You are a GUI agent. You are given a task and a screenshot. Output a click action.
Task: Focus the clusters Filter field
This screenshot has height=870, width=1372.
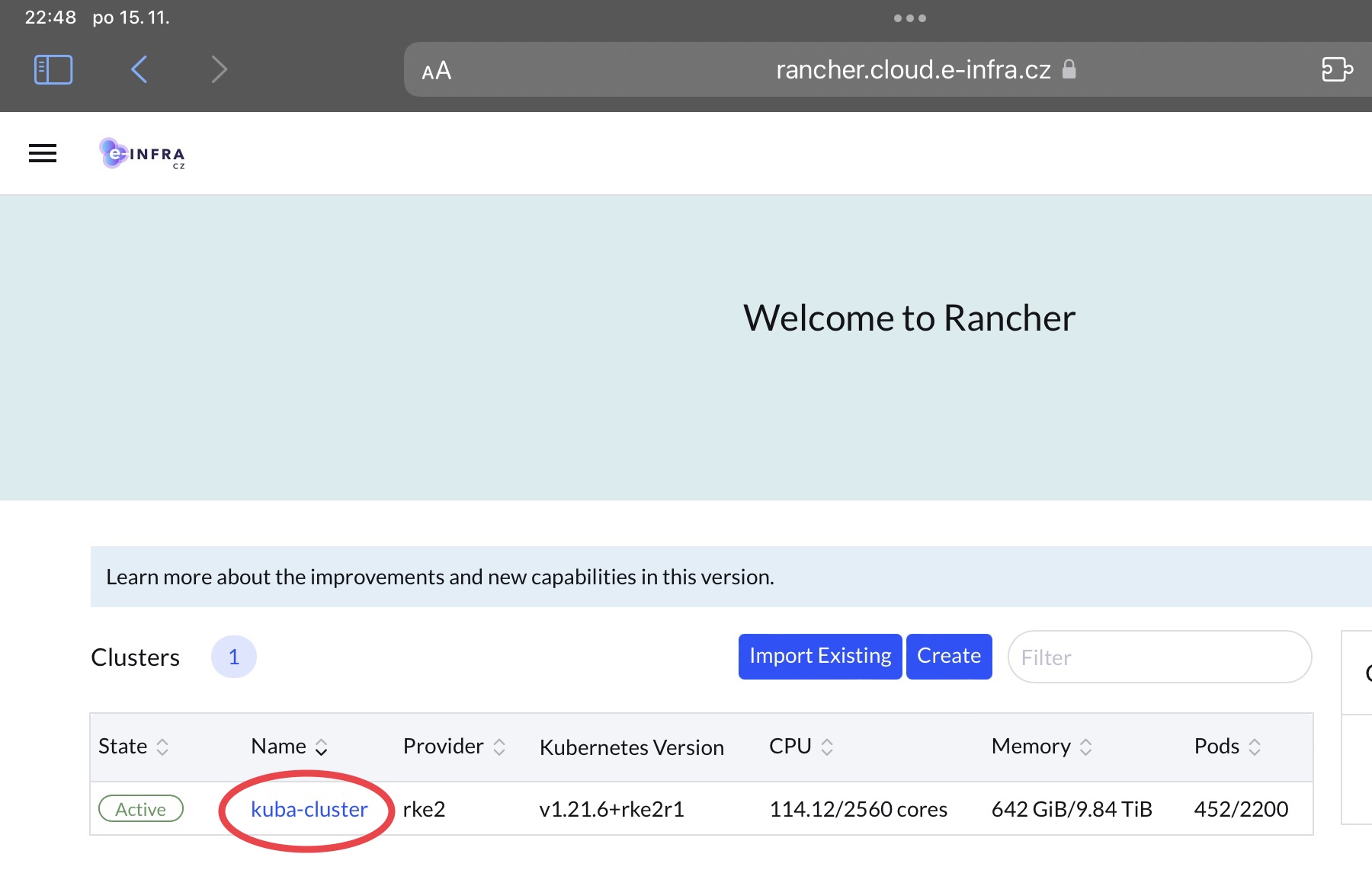(x=1159, y=657)
